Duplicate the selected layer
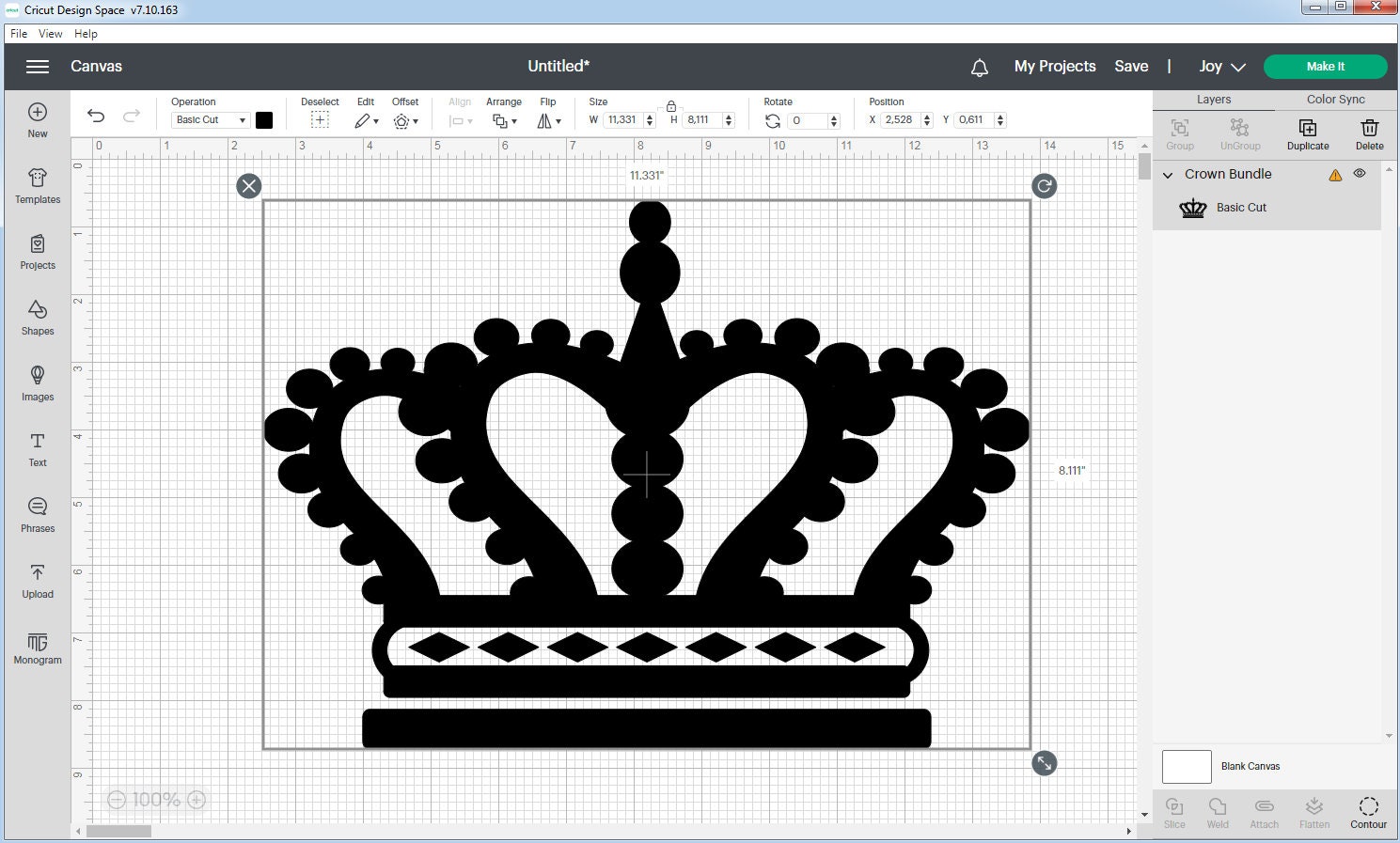 pos(1307,133)
